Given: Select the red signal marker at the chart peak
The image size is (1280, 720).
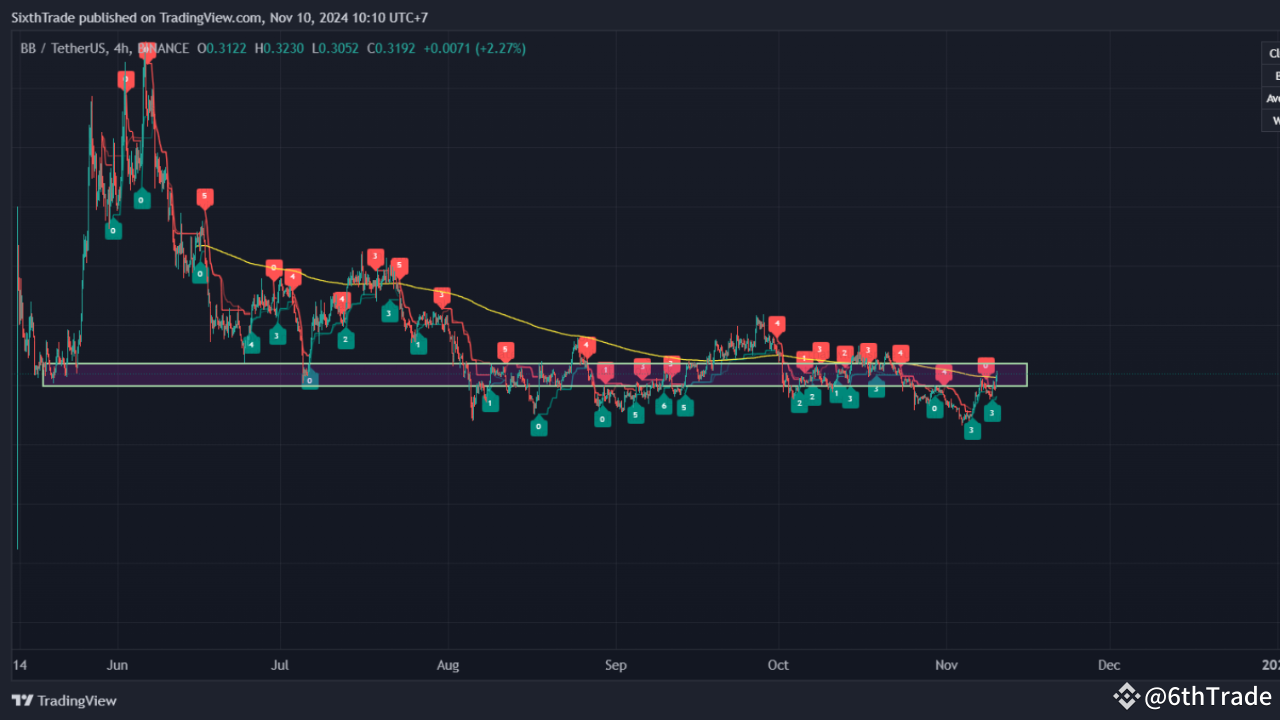Looking at the screenshot, I should tap(147, 52).
